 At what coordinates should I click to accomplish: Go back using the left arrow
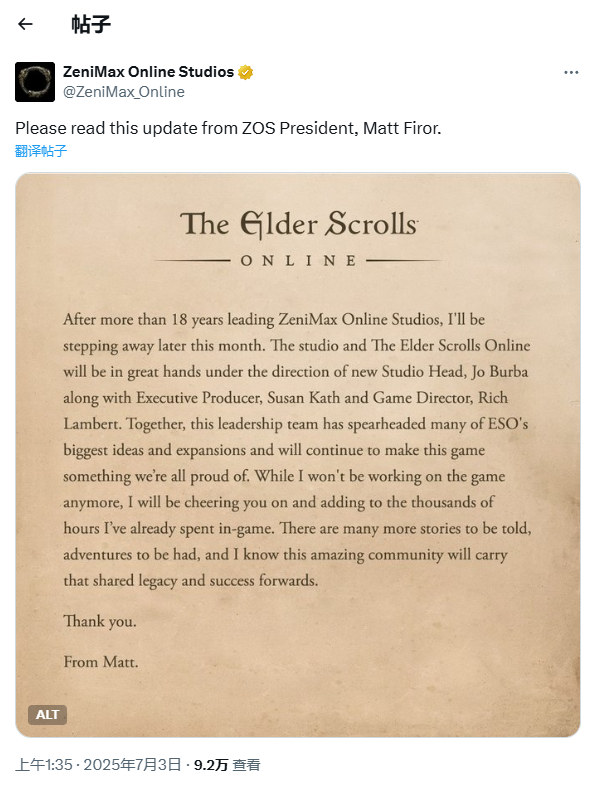[x=25, y=24]
